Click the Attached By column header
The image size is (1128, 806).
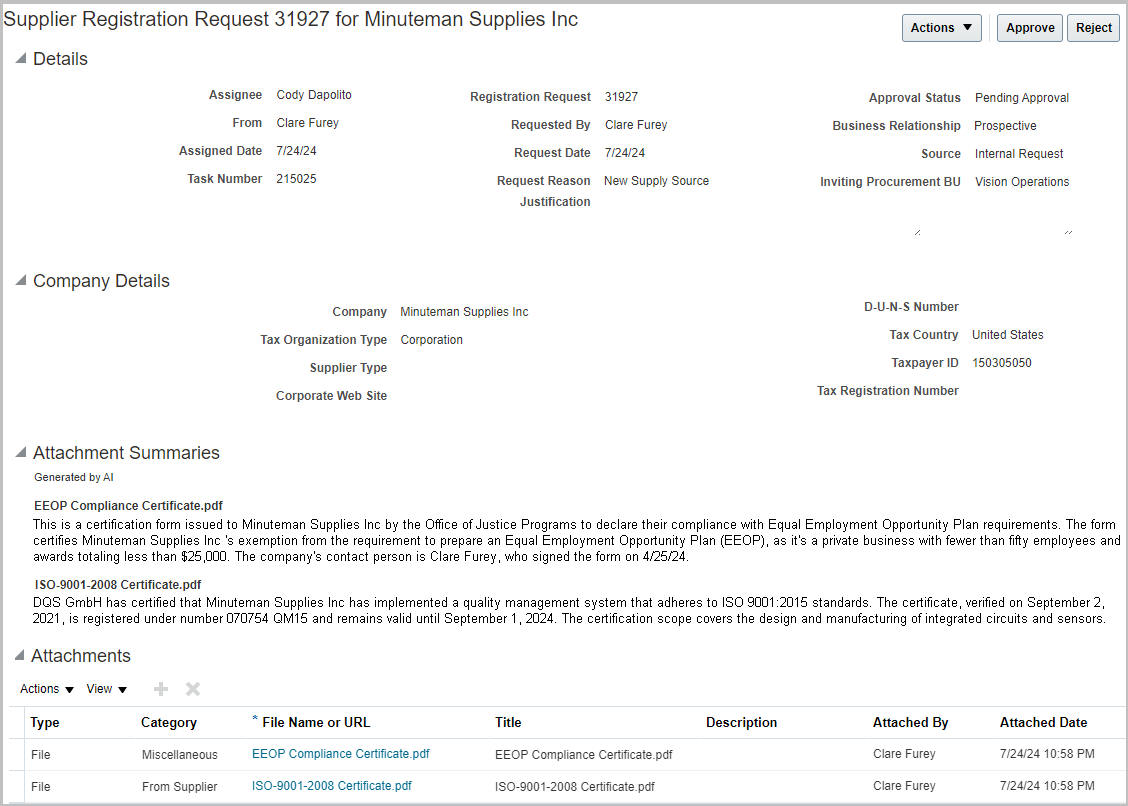(x=910, y=723)
